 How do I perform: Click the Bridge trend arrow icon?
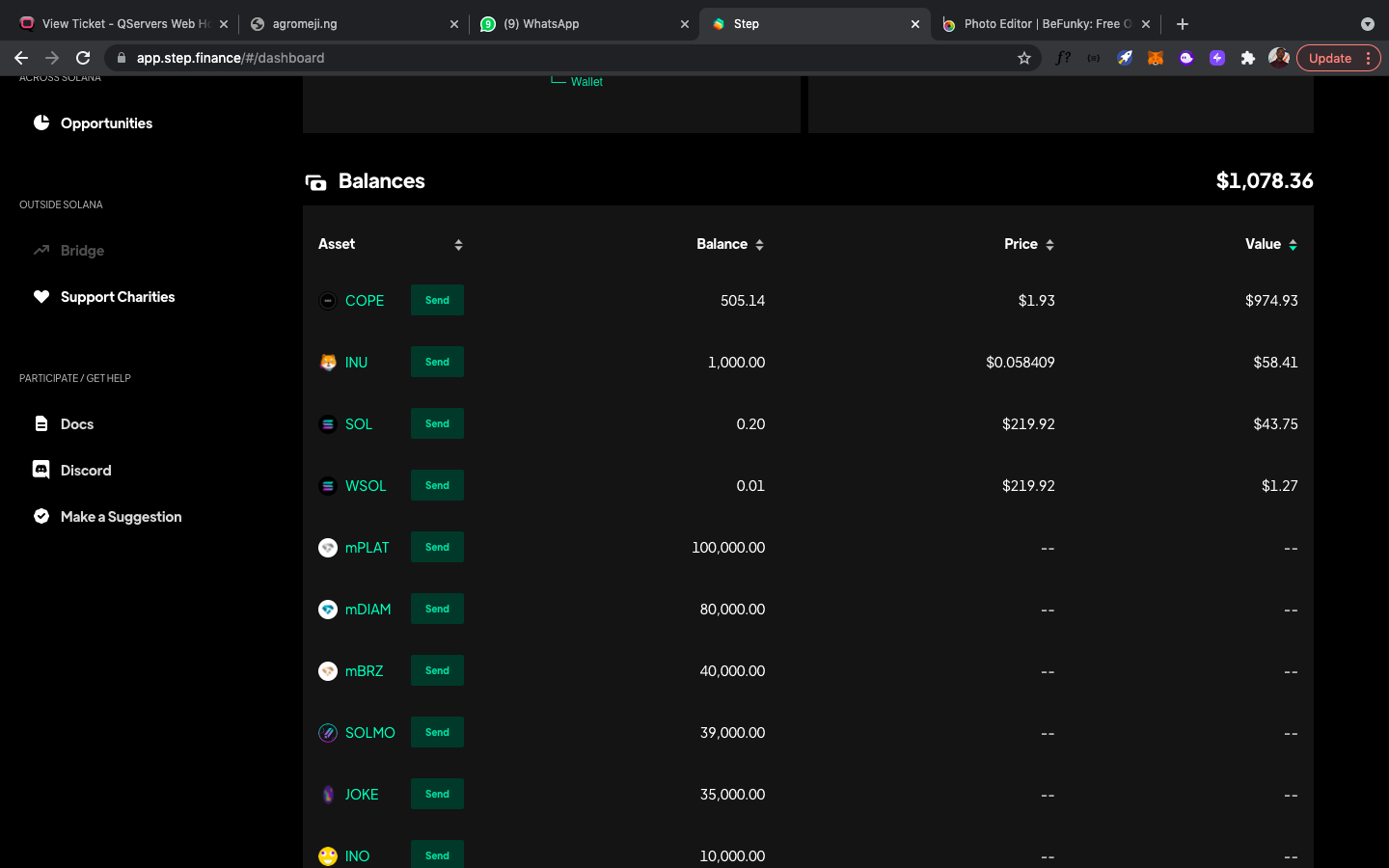coord(41,250)
